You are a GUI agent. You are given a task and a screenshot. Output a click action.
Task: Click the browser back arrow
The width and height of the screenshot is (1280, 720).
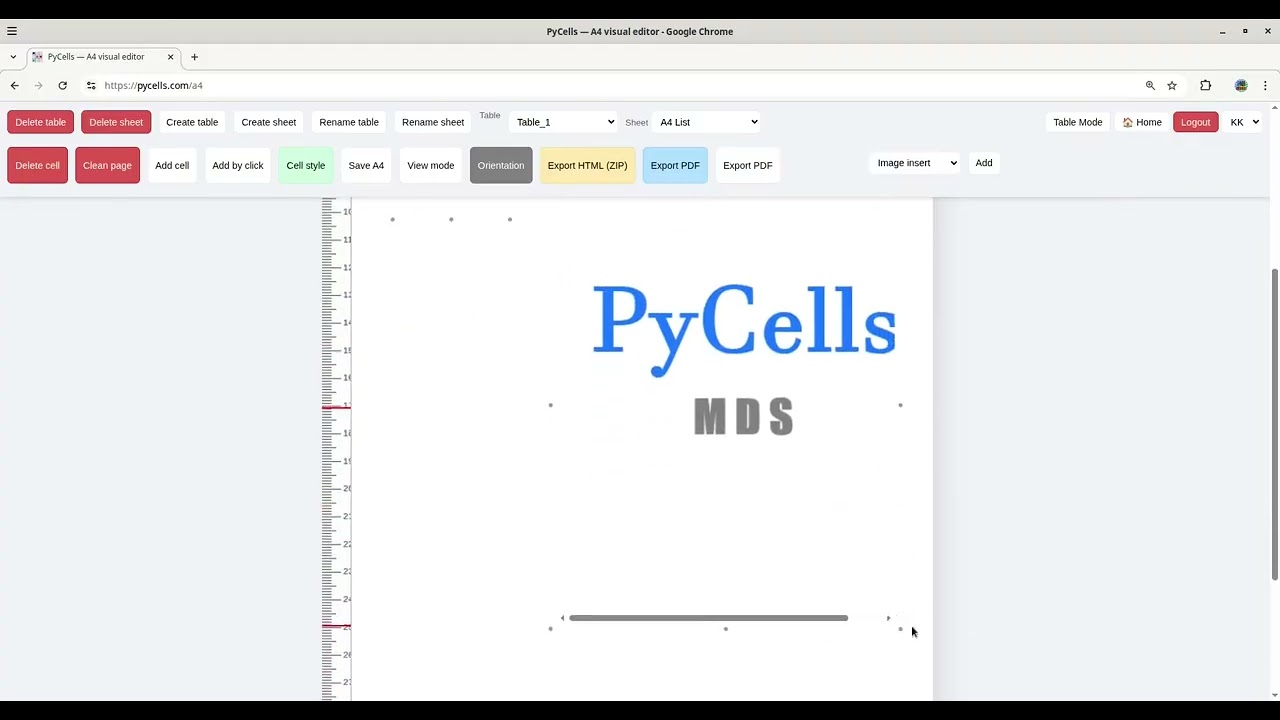click(15, 86)
